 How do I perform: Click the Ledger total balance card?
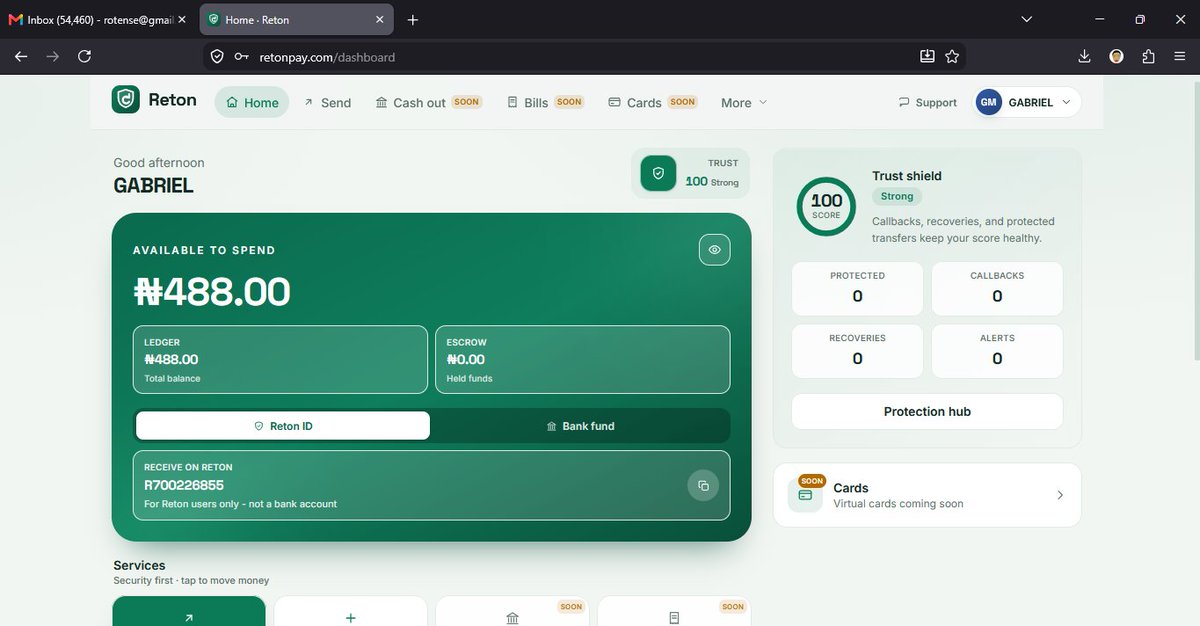click(280, 359)
